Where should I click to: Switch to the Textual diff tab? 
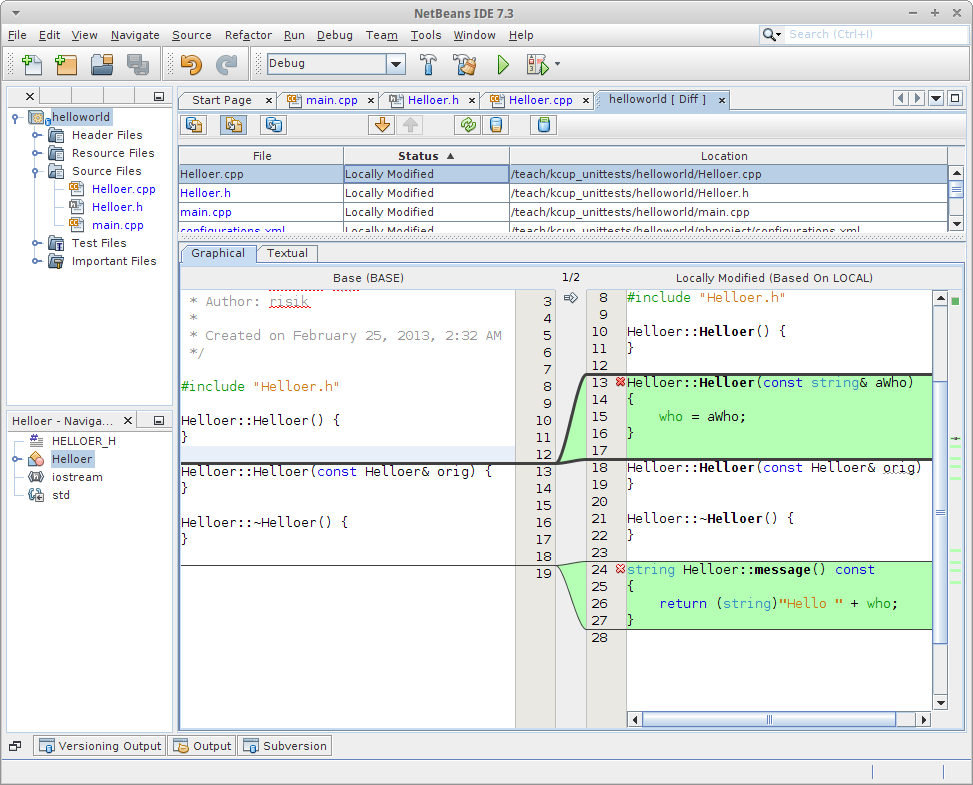tap(287, 253)
